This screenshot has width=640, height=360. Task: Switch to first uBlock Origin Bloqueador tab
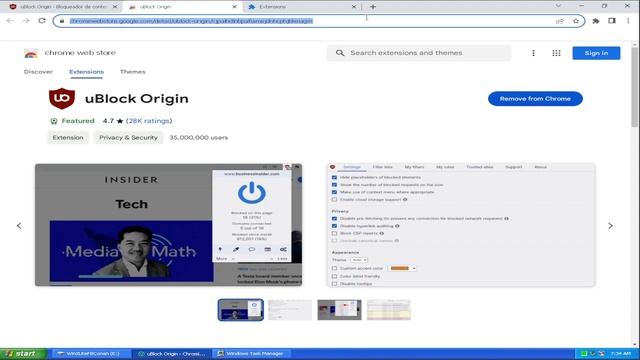[63, 7]
